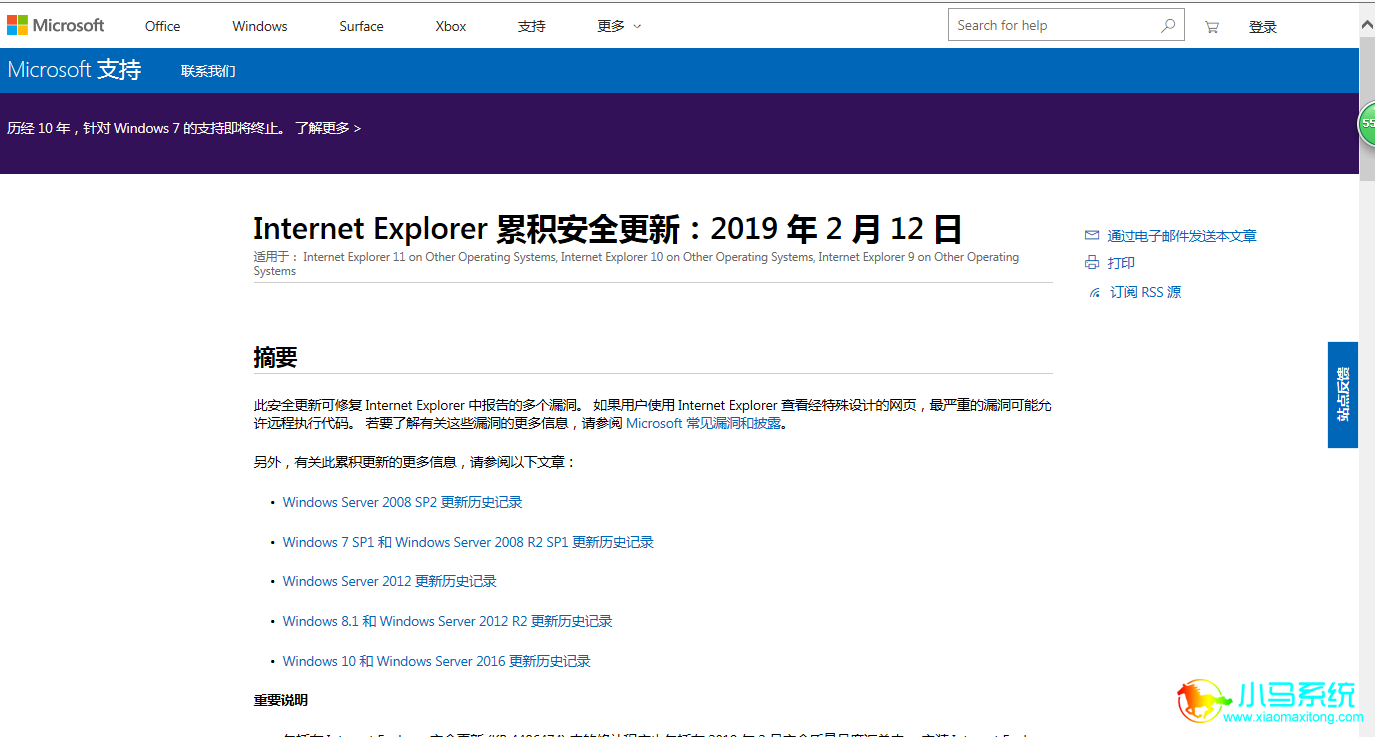This screenshot has width=1375, height=737.
Task: Click 联系我们 in the blue bar
Action: click(x=208, y=71)
